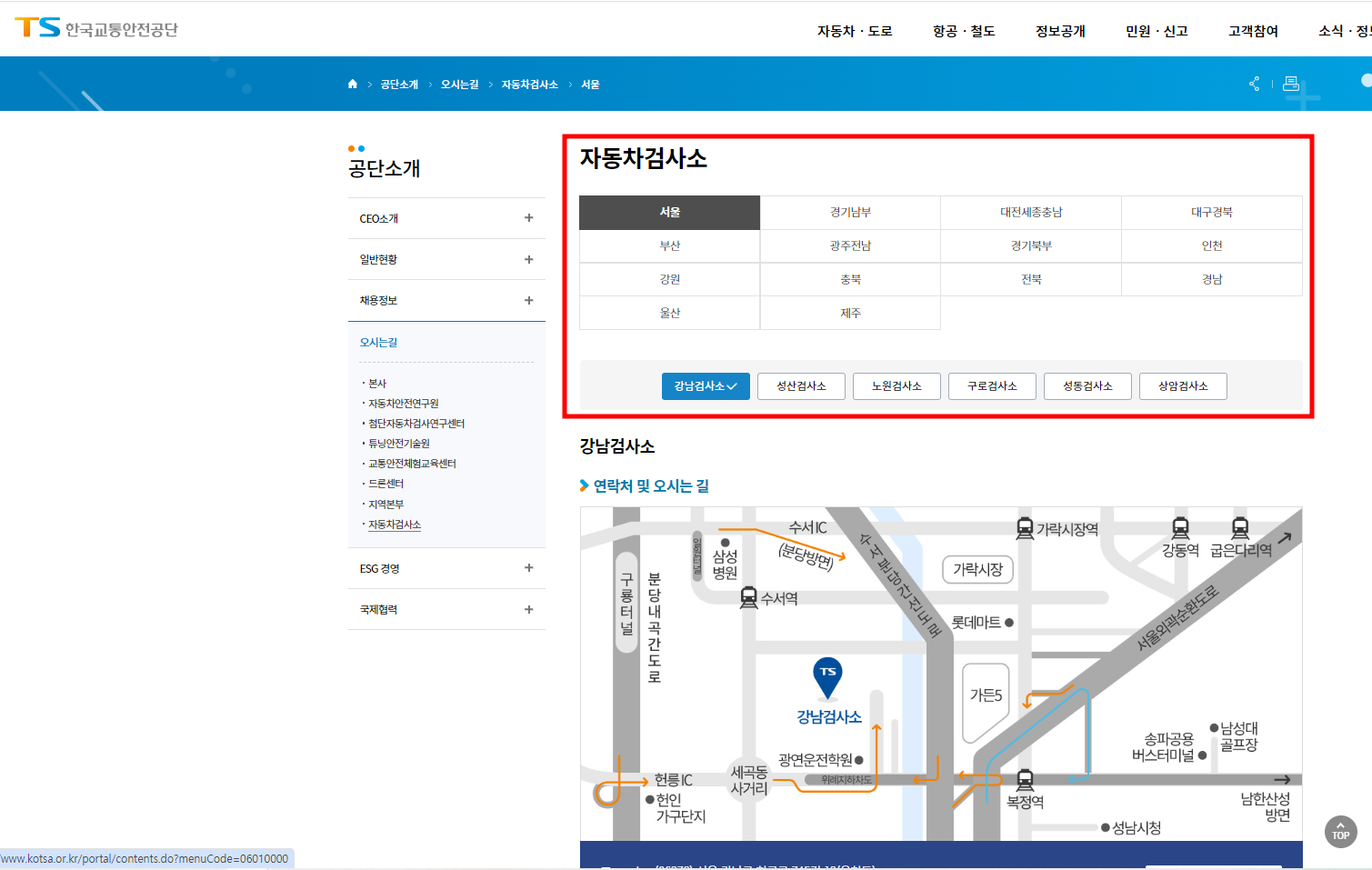Select the 경남 region tab

[1212, 279]
